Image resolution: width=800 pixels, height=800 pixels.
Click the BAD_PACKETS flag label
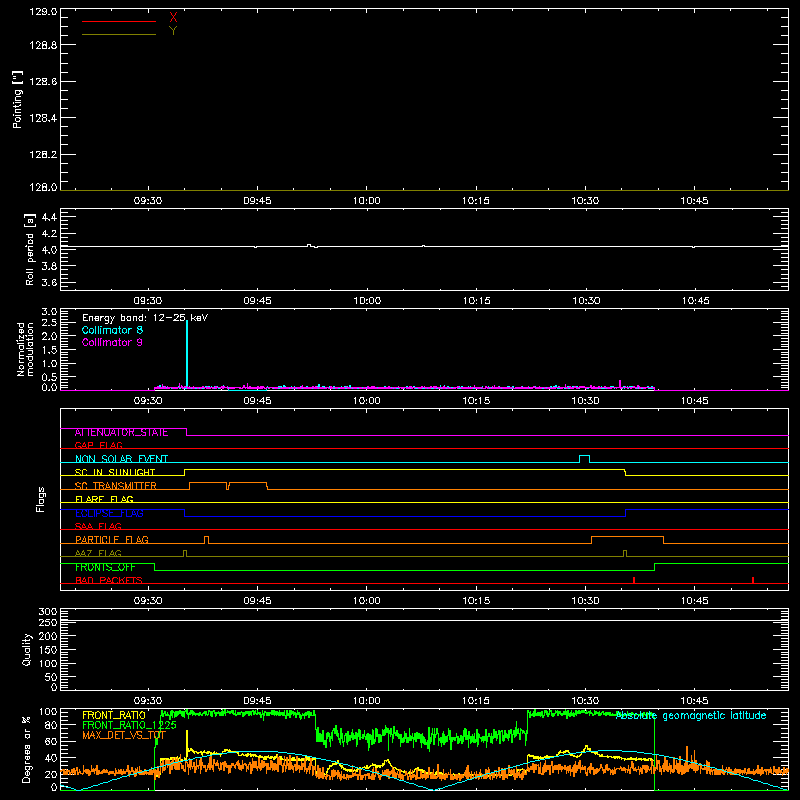point(109,580)
